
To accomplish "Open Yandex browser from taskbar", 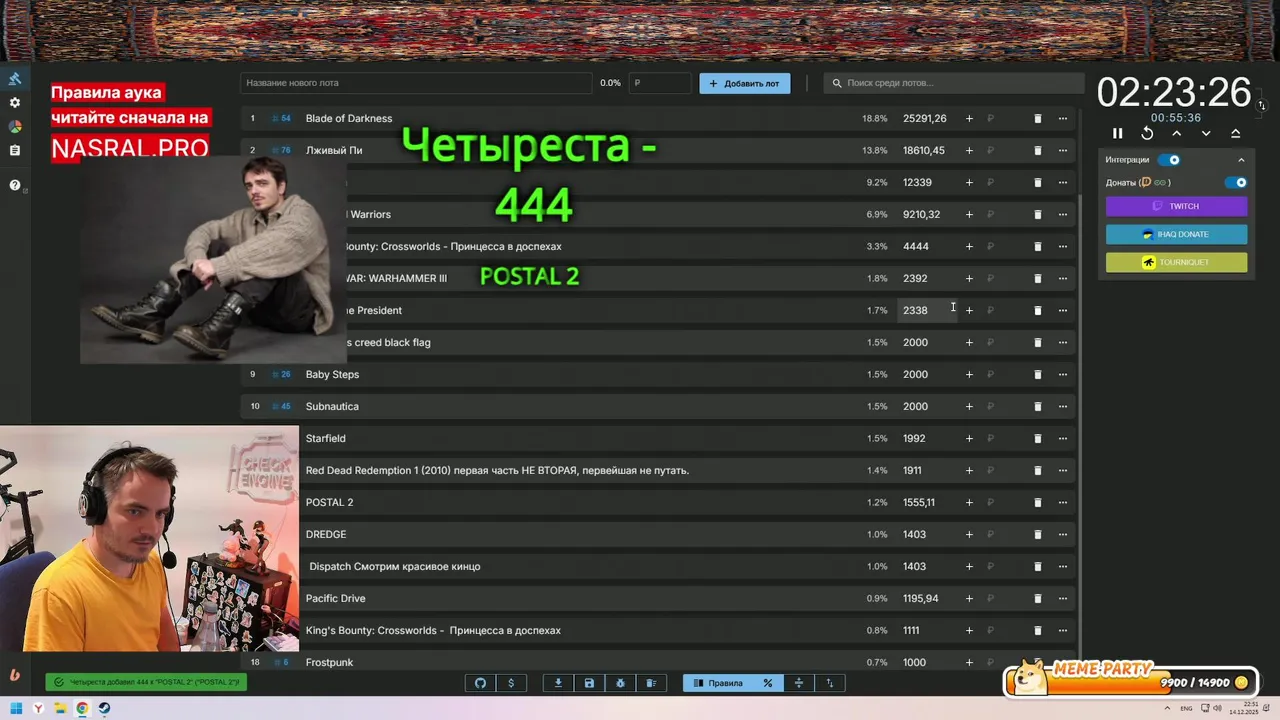I will (38, 709).
